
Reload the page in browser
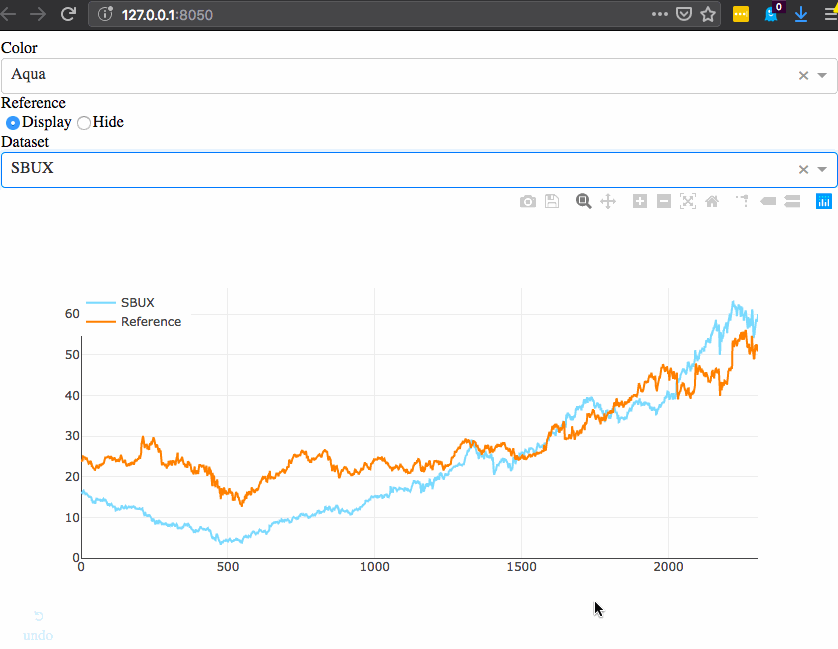point(68,14)
